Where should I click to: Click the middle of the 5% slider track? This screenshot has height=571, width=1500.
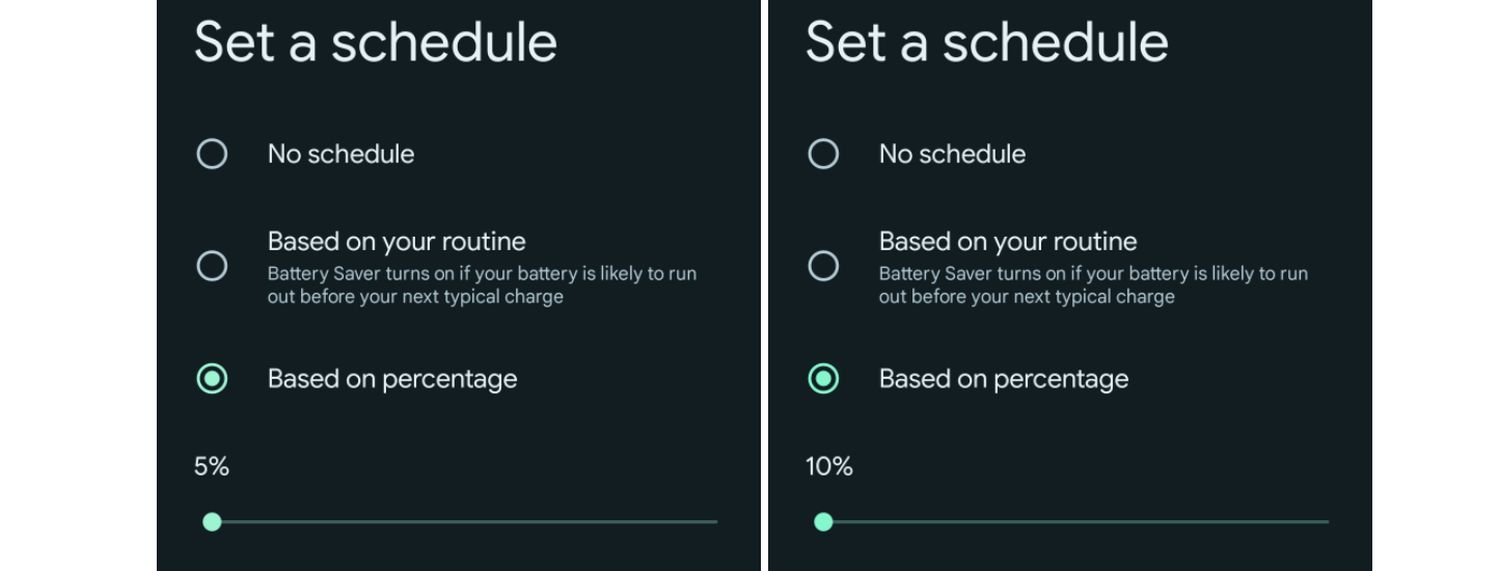coord(464,522)
